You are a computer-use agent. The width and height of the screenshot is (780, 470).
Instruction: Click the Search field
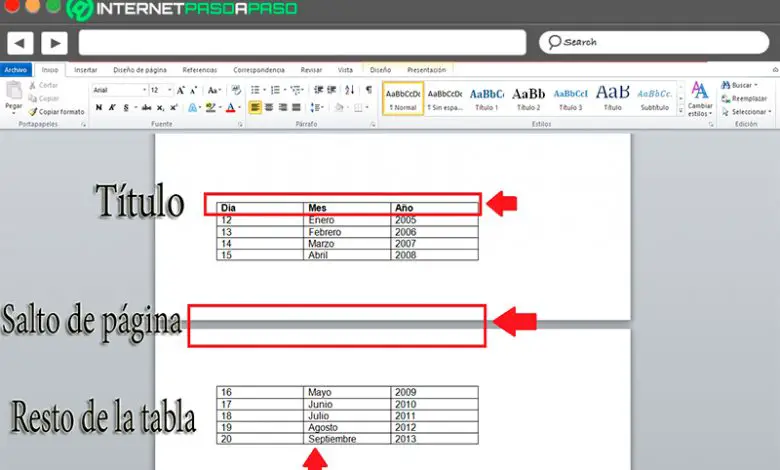coord(654,42)
